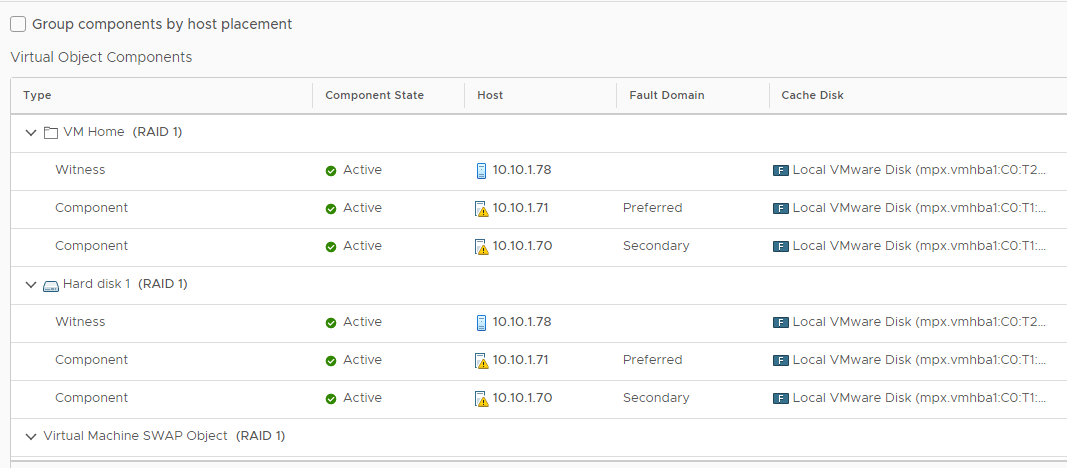Viewport: 1067px width, 468px height.
Task: Click the VM Home folder icon
Action: point(51,132)
